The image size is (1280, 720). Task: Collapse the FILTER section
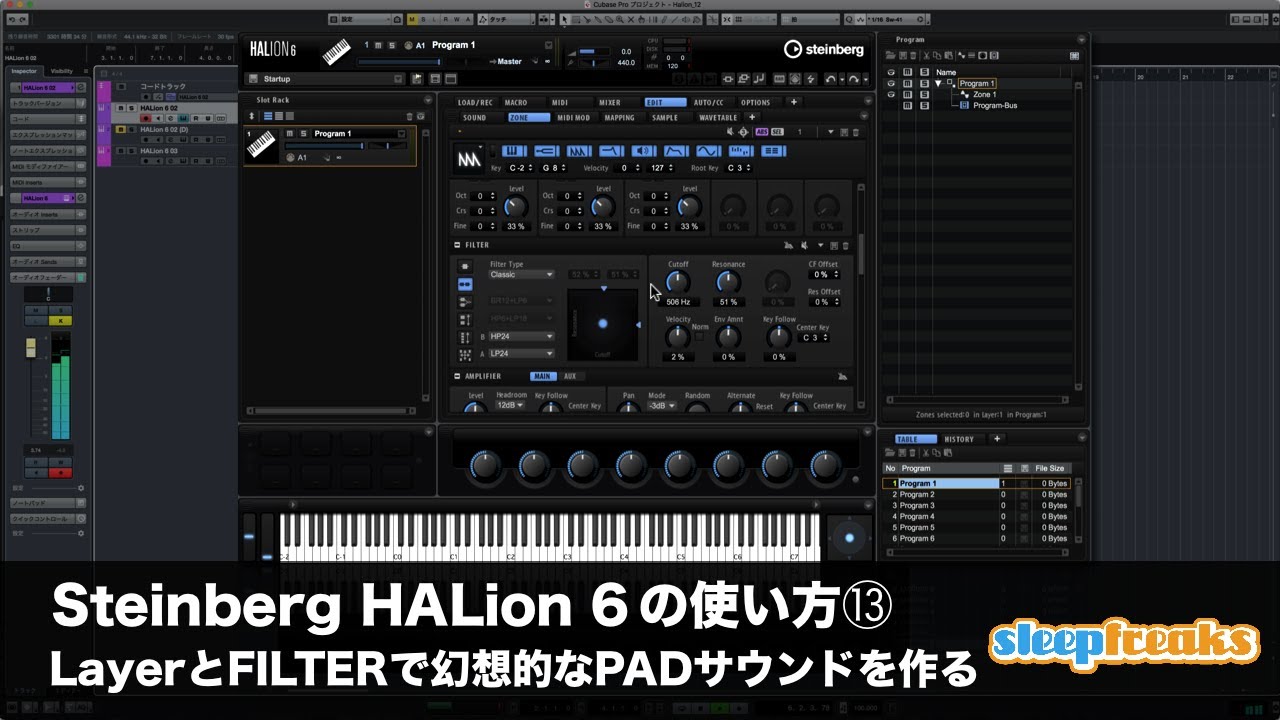coord(457,245)
